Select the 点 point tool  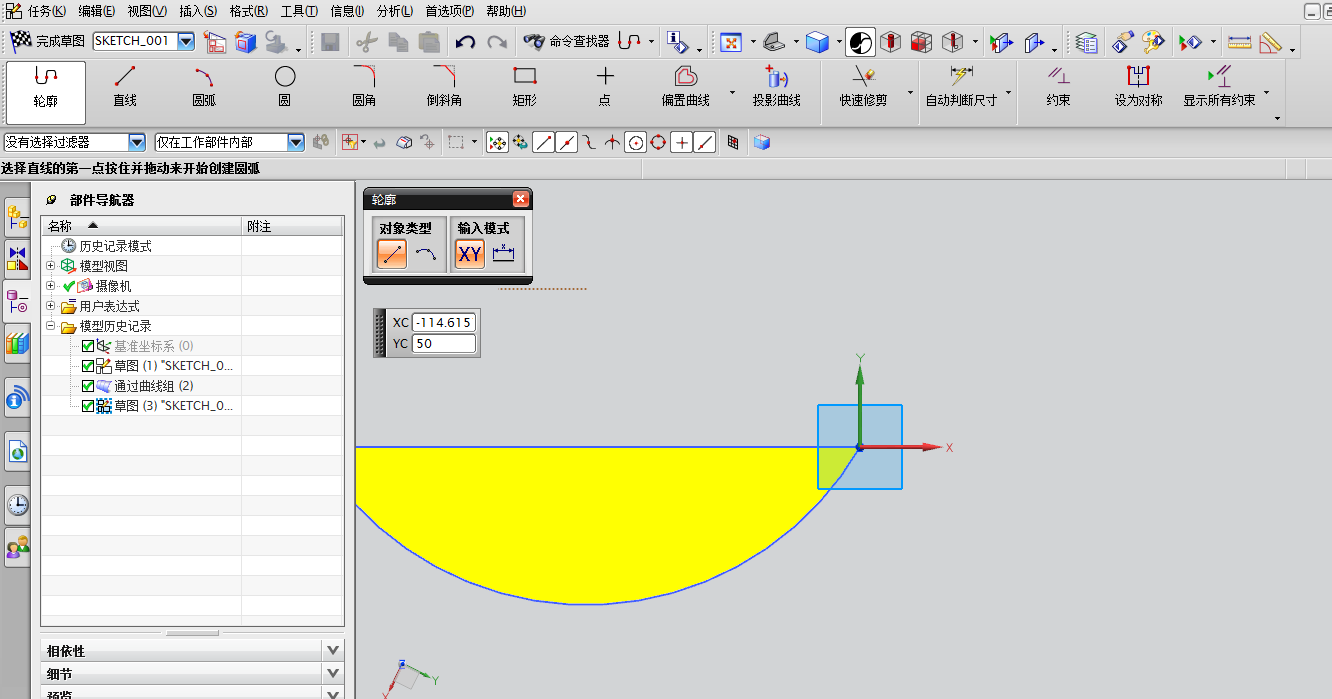[x=605, y=87]
